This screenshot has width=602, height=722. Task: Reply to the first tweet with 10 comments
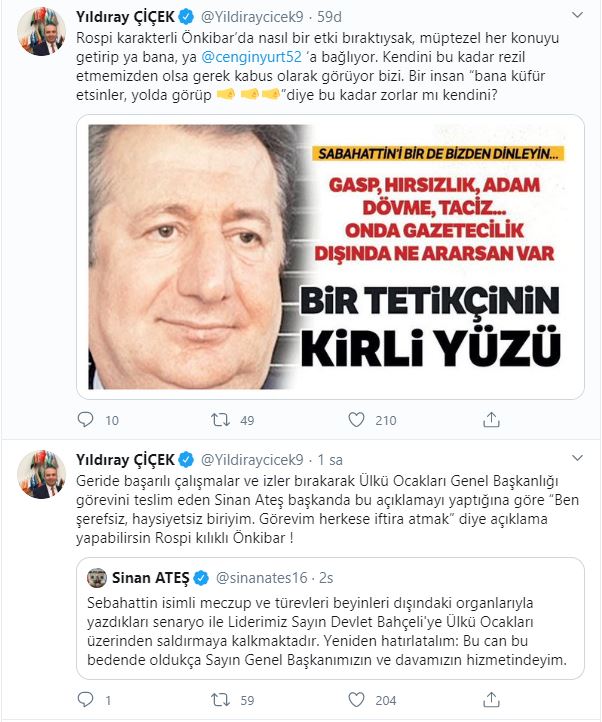click(x=85, y=419)
